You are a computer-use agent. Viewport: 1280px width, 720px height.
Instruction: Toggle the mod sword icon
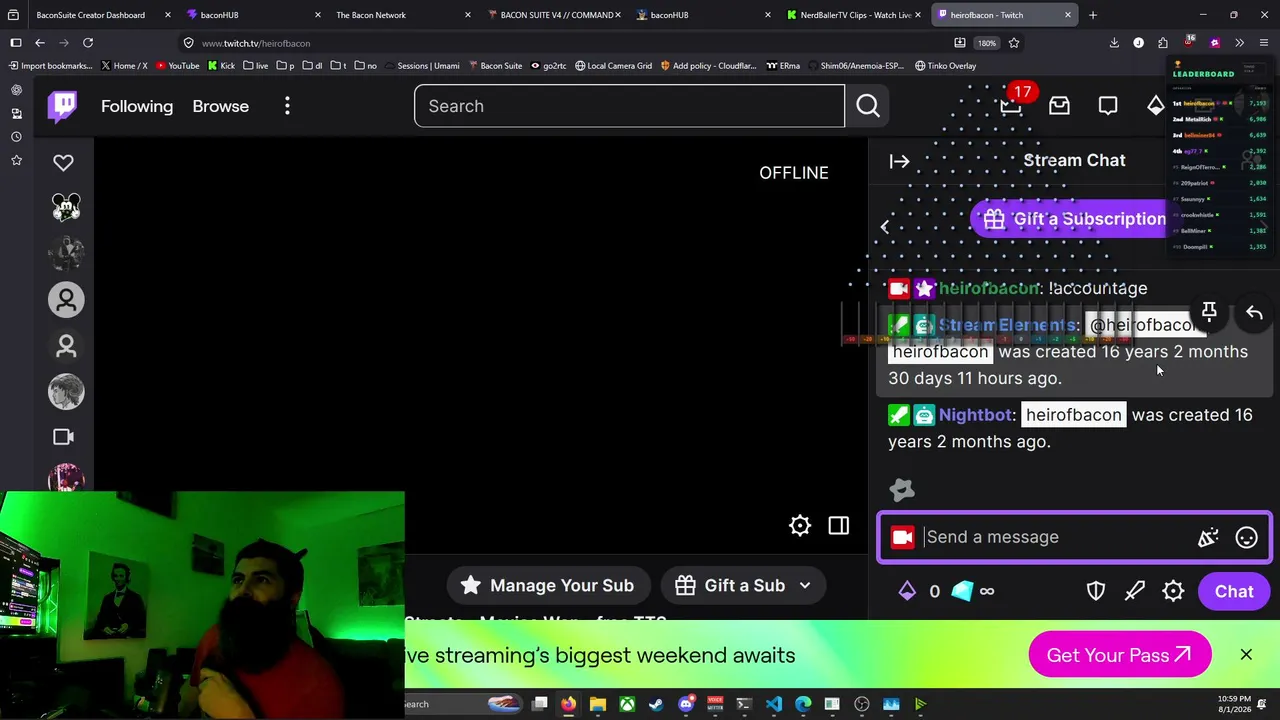1134,591
